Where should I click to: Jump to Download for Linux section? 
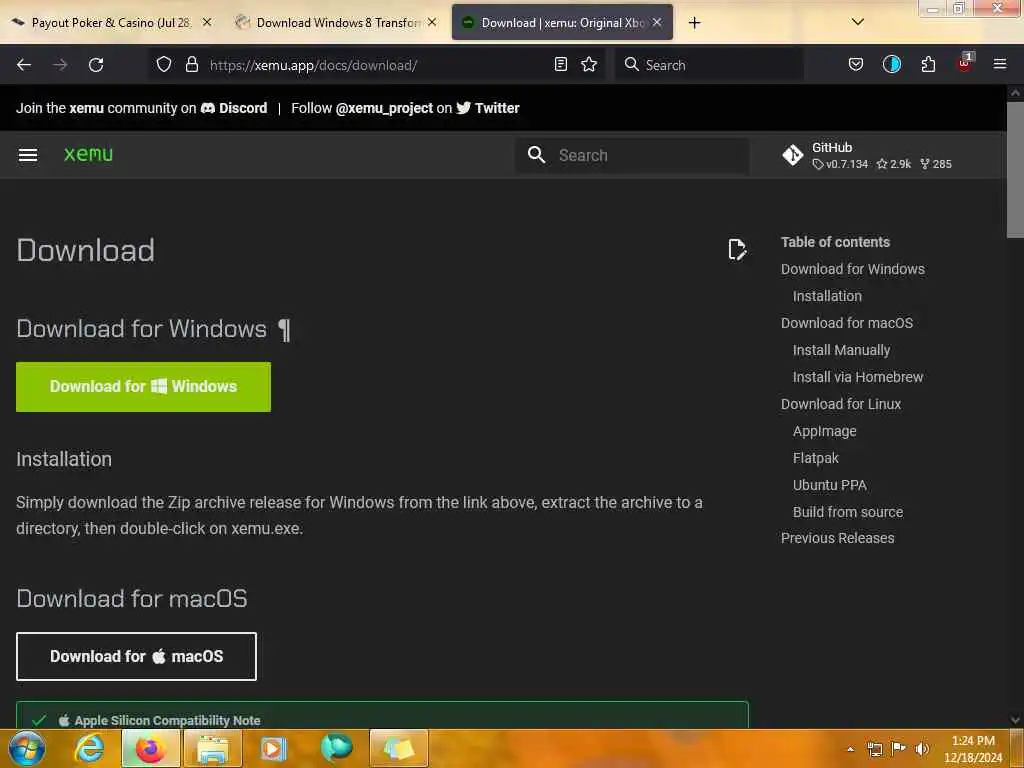(x=840, y=404)
